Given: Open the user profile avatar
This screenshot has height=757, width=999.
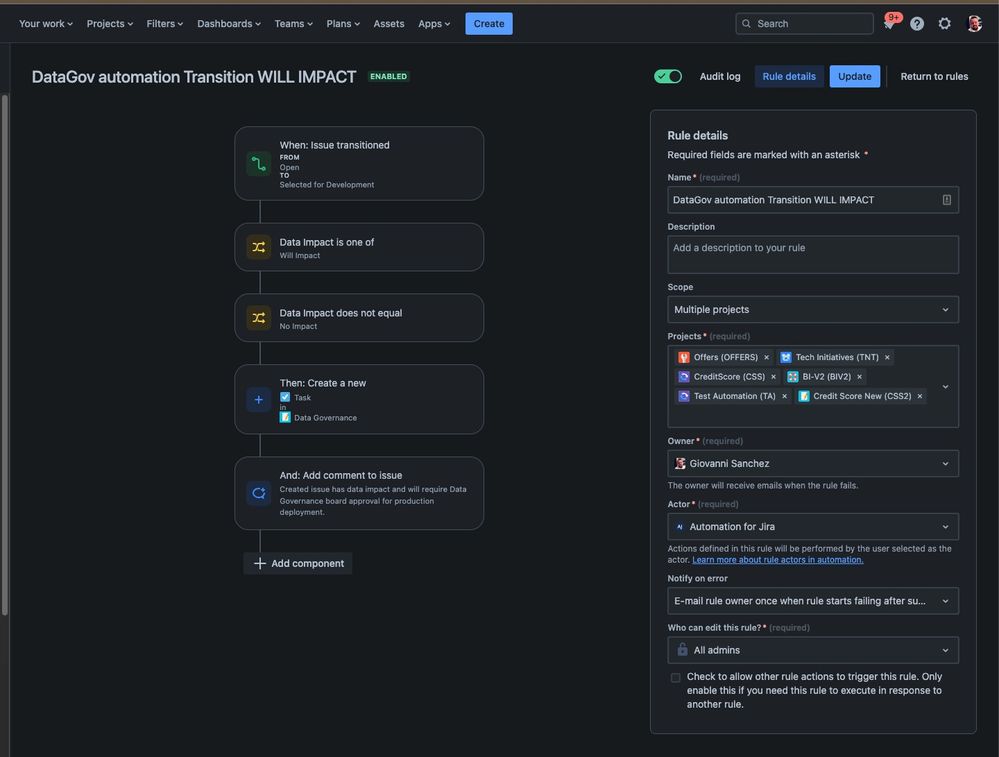Looking at the screenshot, I should pyautogui.click(x=974, y=24).
